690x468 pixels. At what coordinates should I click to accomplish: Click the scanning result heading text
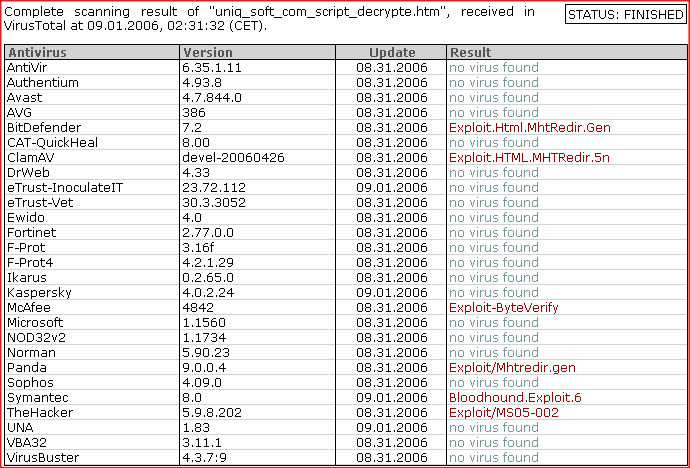[269, 18]
